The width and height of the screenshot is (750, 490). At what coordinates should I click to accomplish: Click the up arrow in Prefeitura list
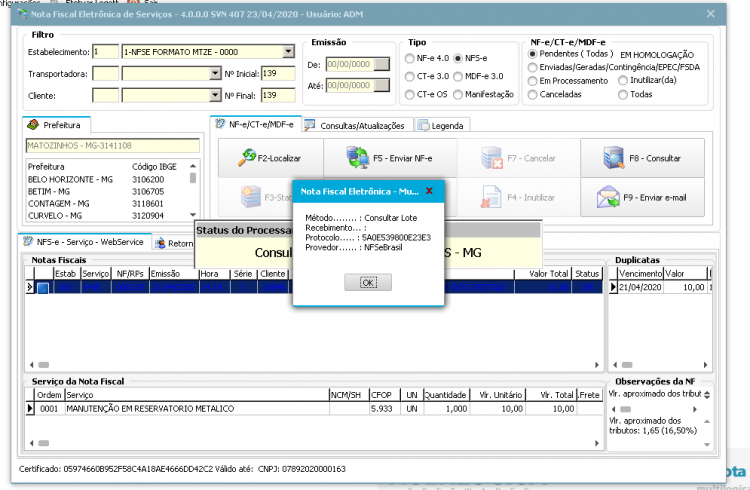point(193,166)
